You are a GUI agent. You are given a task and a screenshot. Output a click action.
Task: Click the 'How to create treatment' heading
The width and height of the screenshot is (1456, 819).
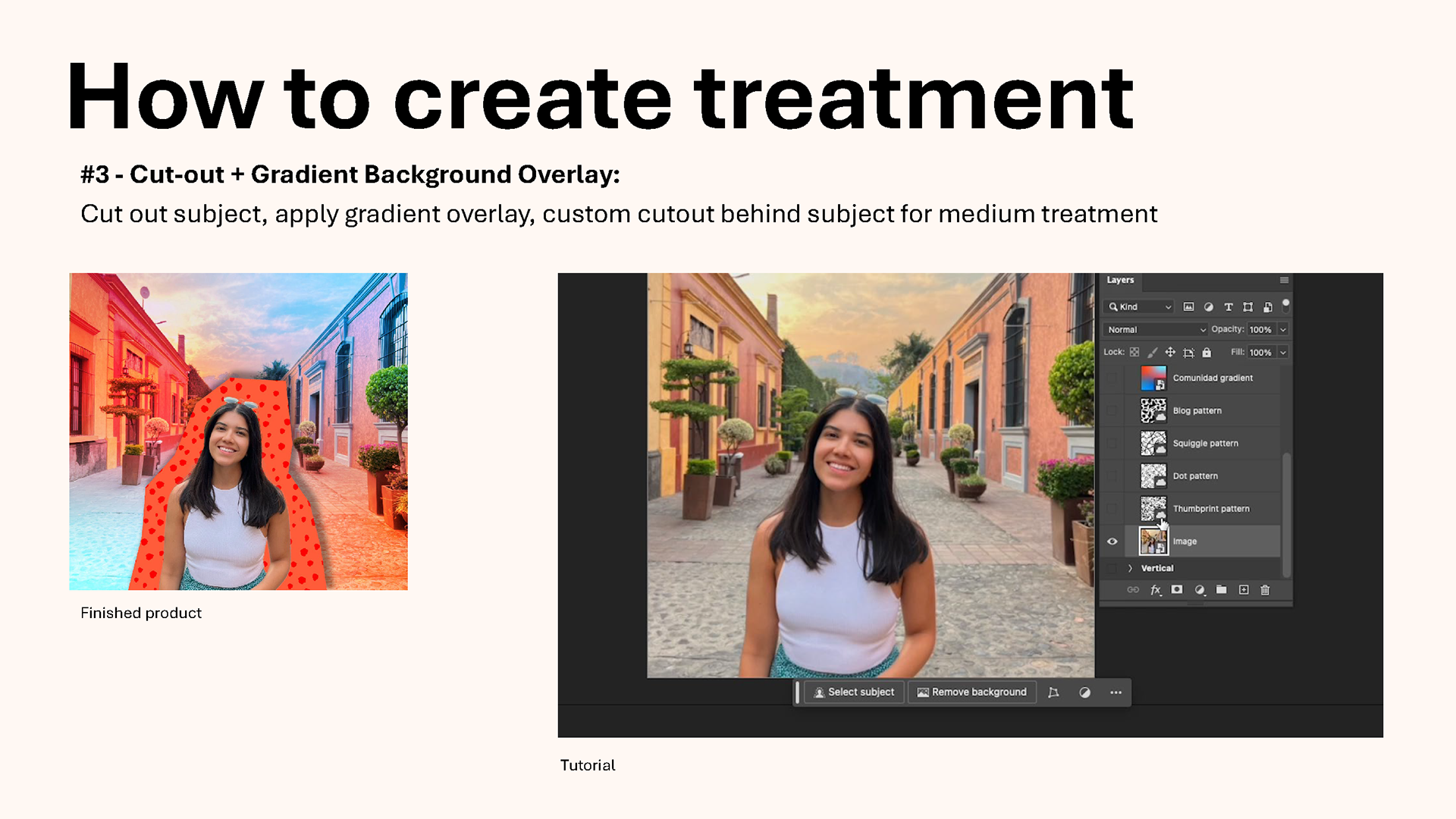pos(601,97)
